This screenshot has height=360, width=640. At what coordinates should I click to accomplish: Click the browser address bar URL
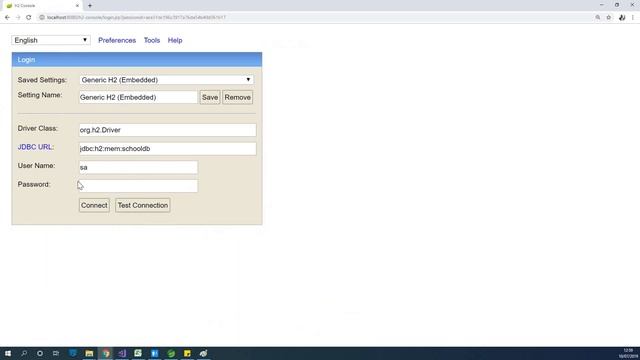136,18
